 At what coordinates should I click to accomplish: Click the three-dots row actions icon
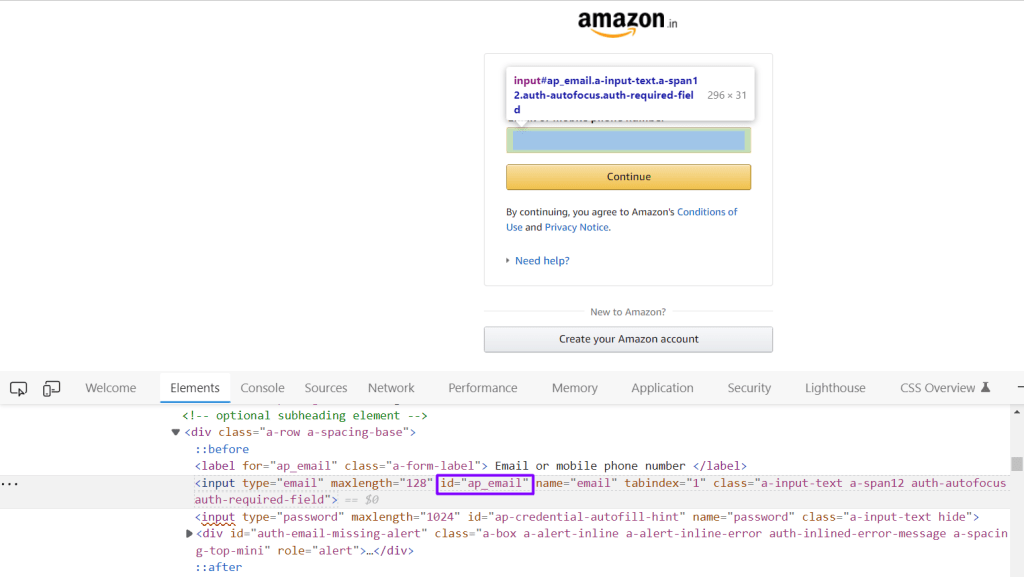point(10,484)
